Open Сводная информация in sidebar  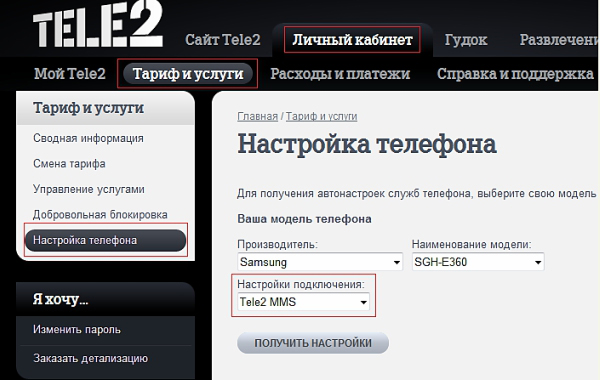tap(88, 138)
